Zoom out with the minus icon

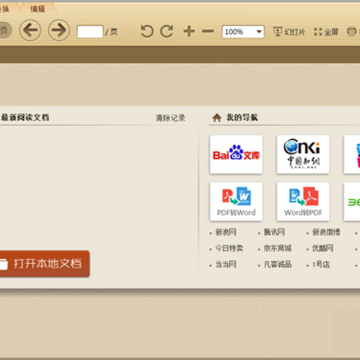pos(208,31)
